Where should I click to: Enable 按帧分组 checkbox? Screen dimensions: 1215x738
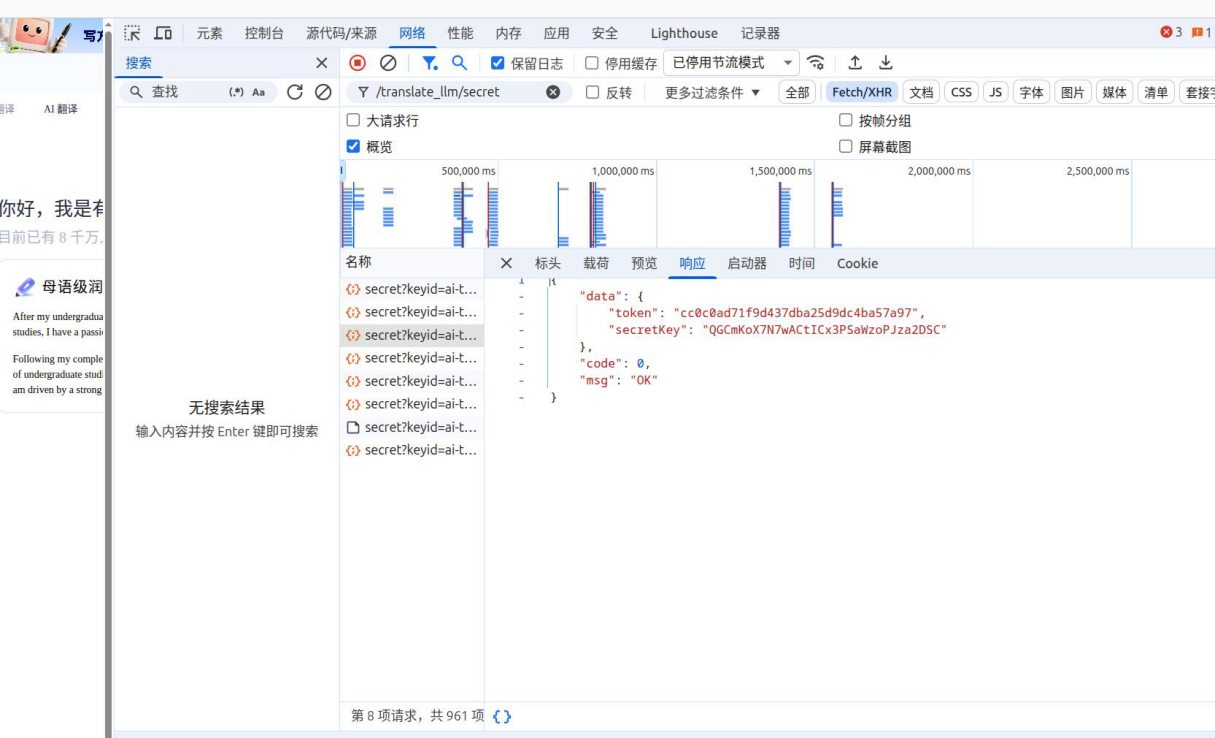pos(846,120)
